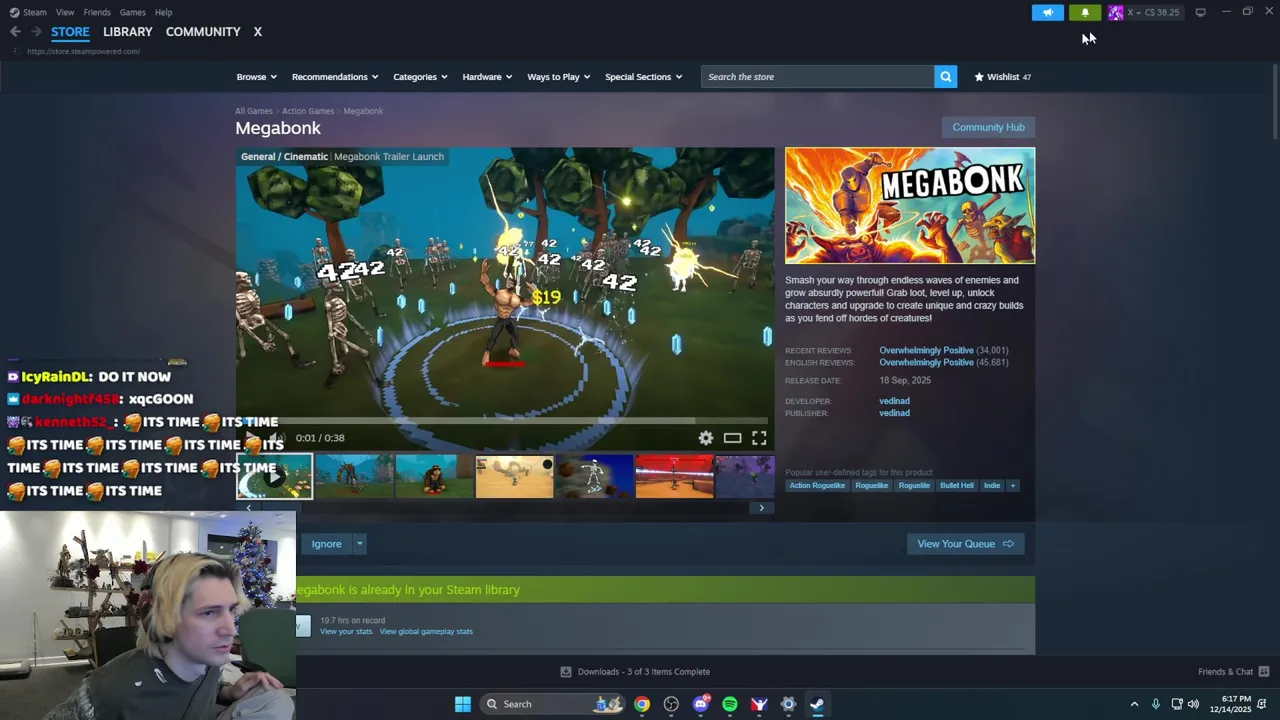The image size is (1280, 720).
Task: Open the All Games breadcrumb
Action: tap(254, 111)
